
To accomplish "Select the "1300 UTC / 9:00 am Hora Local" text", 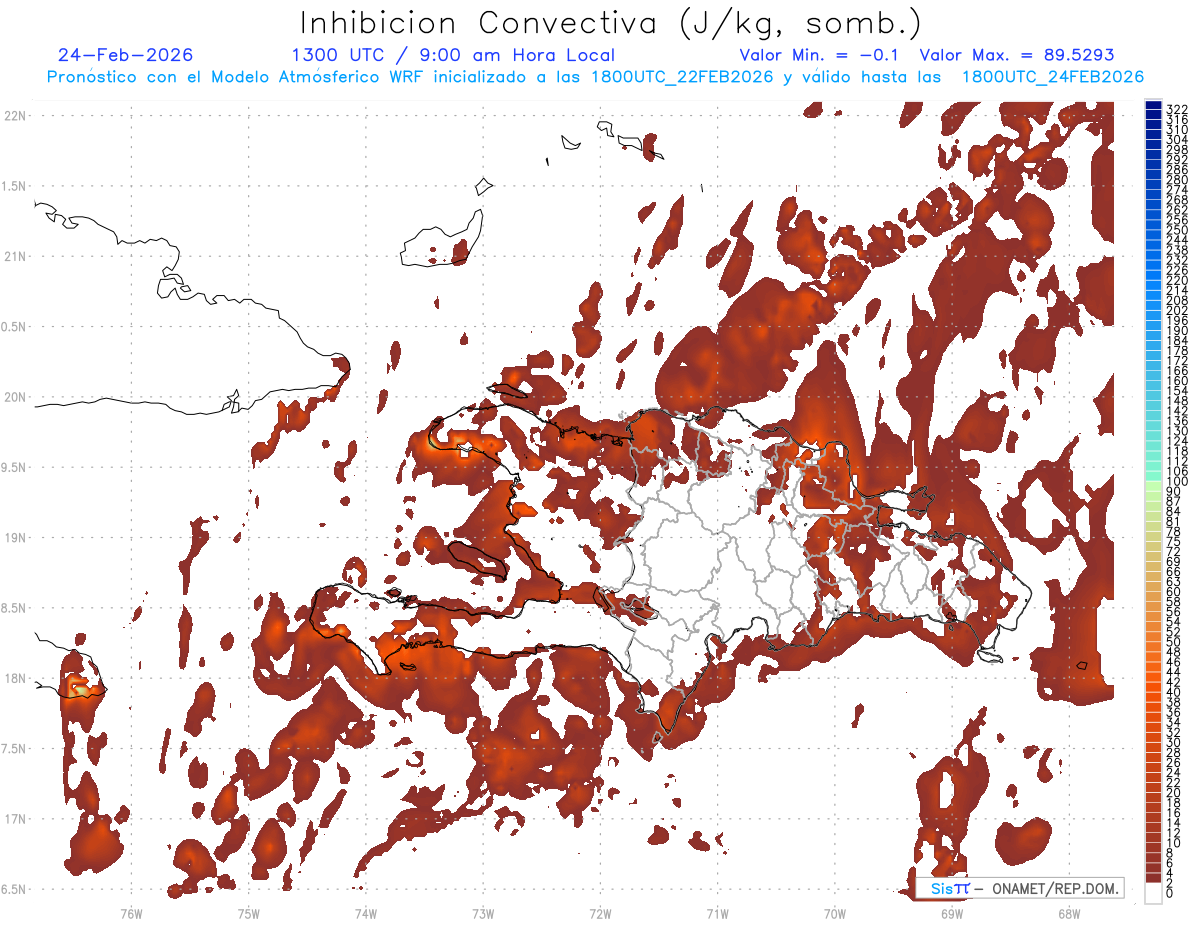I will pyautogui.click(x=453, y=55).
